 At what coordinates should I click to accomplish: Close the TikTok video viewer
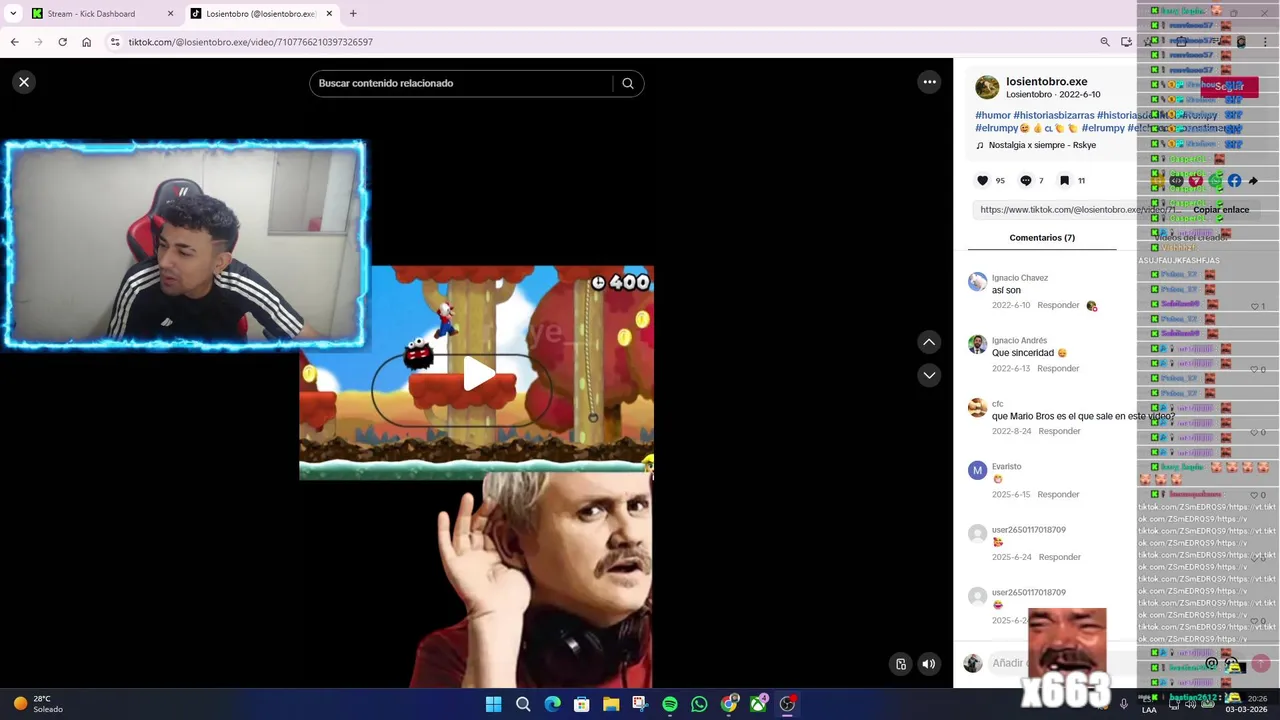[24, 82]
